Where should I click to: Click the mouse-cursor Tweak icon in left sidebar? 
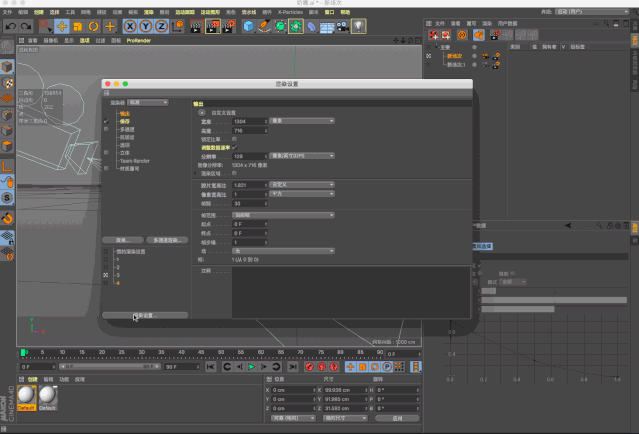tap(7, 182)
